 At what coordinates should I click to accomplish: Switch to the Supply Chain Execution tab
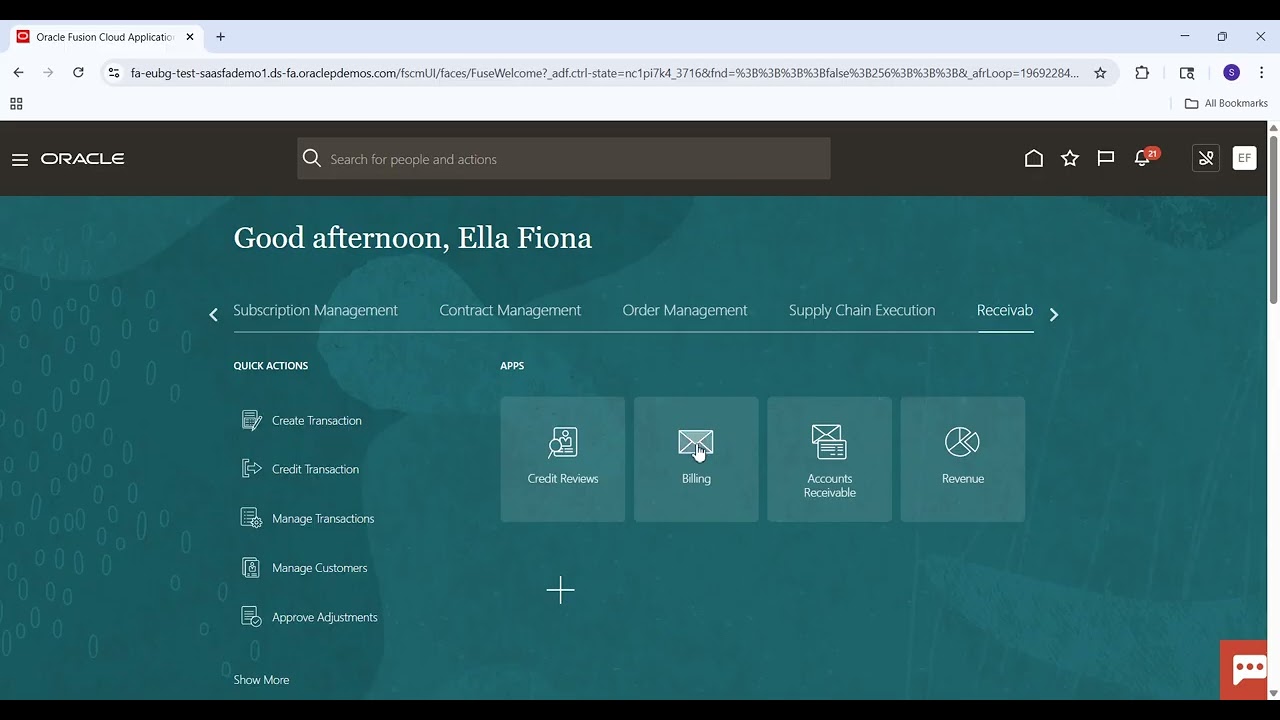862,311
